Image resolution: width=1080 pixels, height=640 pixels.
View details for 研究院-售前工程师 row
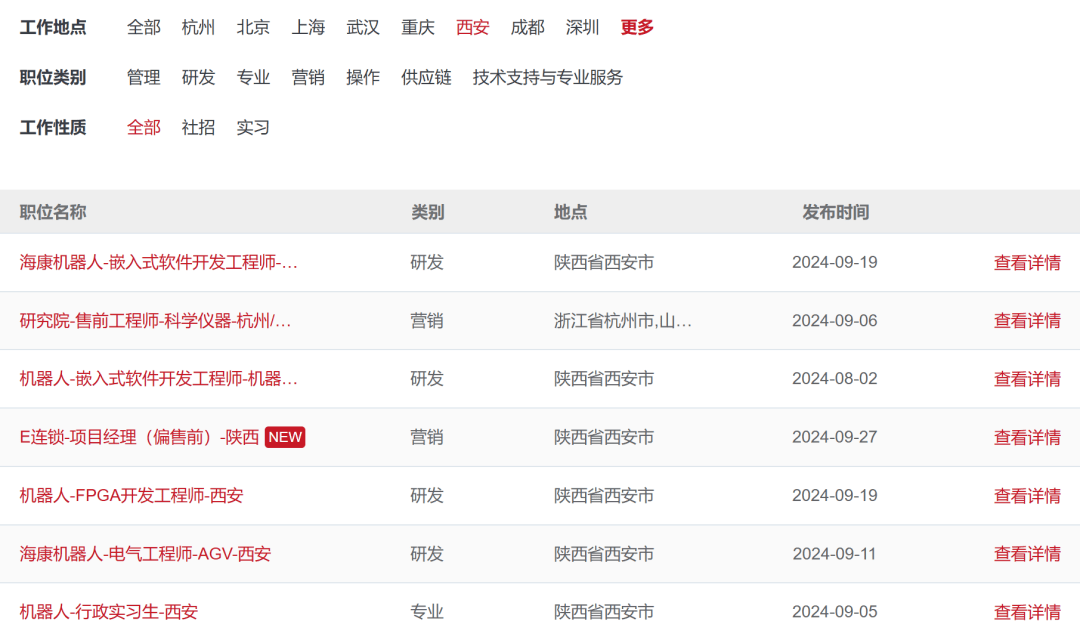coord(1027,321)
